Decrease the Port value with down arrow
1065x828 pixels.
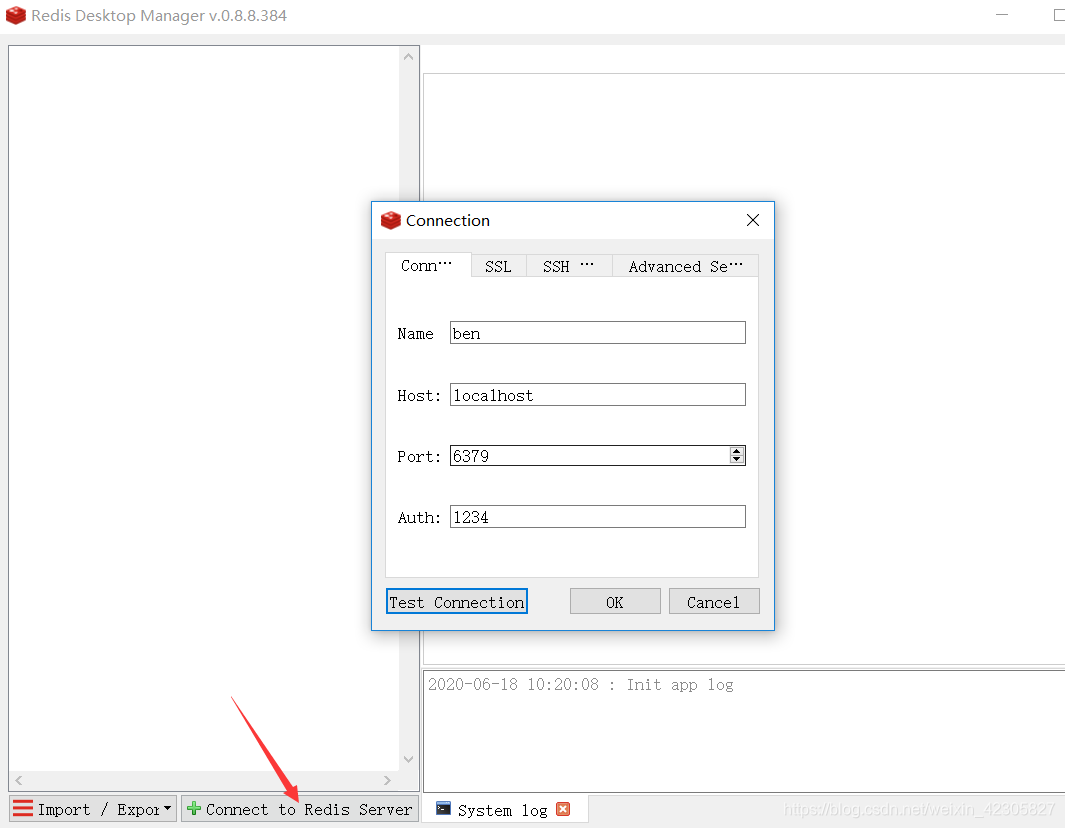point(737,460)
